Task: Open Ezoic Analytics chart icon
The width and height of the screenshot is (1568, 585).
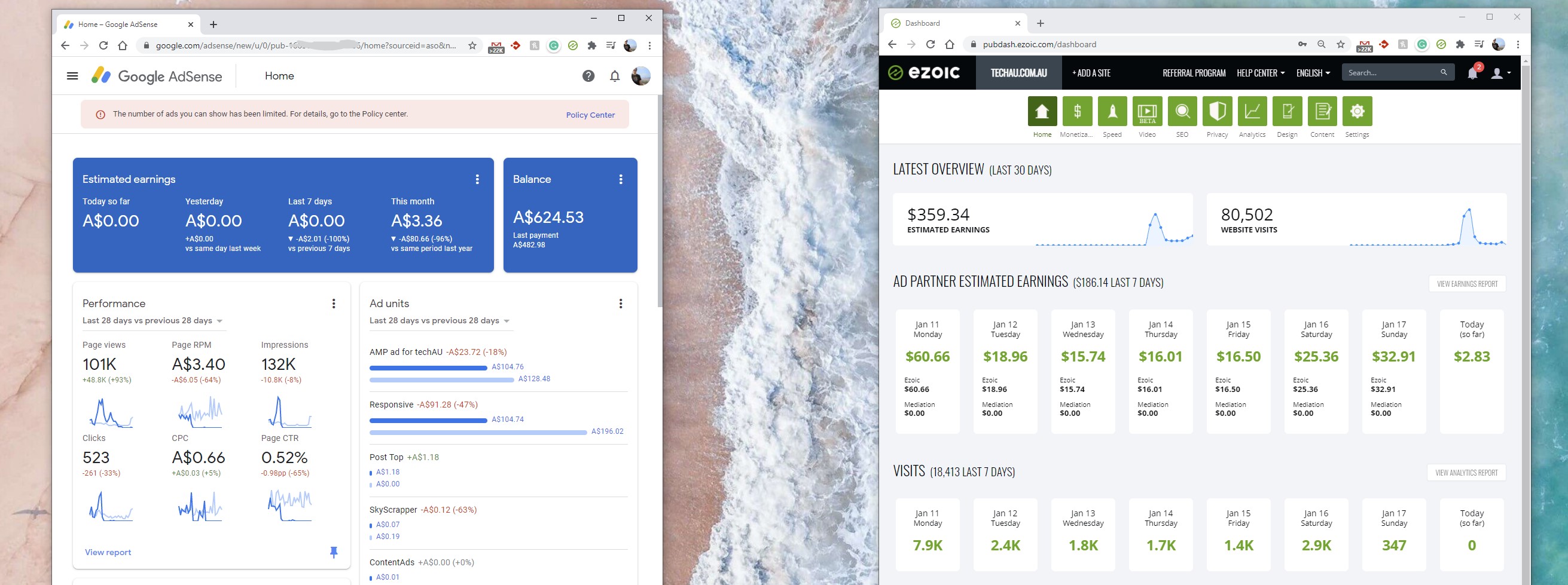Action: (1252, 111)
